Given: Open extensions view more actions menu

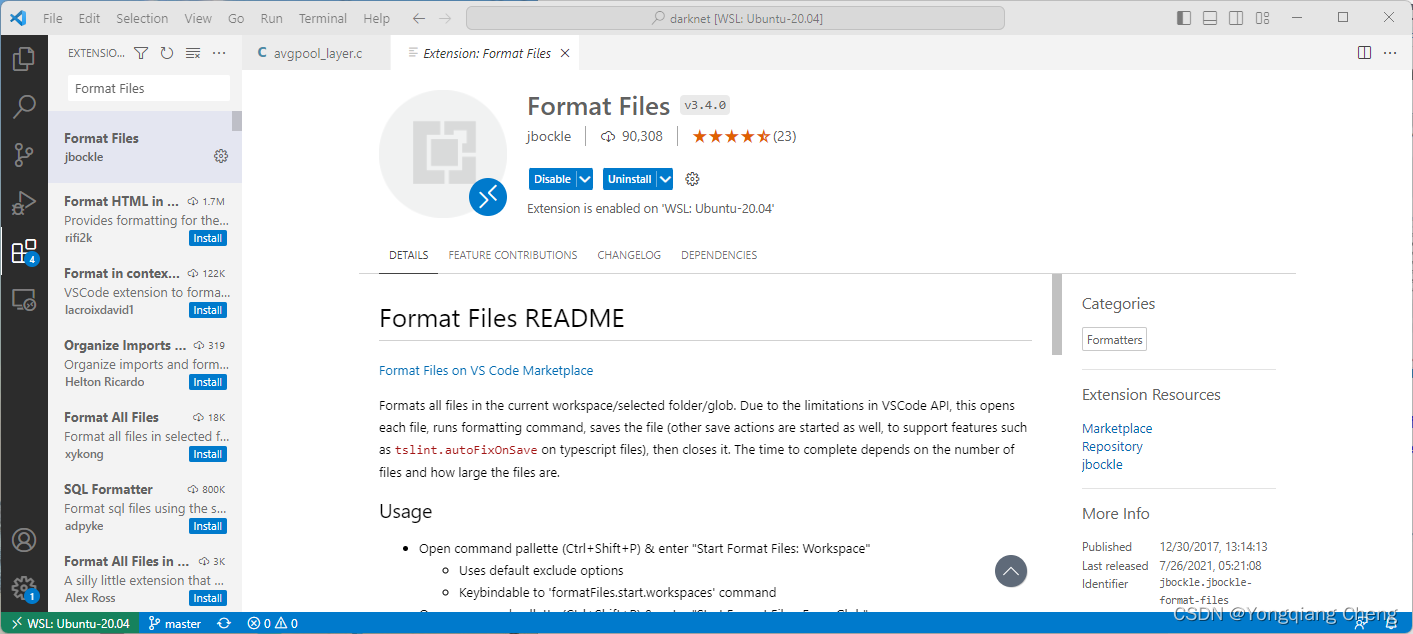Looking at the screenshot, I should (x=219, y=53).
